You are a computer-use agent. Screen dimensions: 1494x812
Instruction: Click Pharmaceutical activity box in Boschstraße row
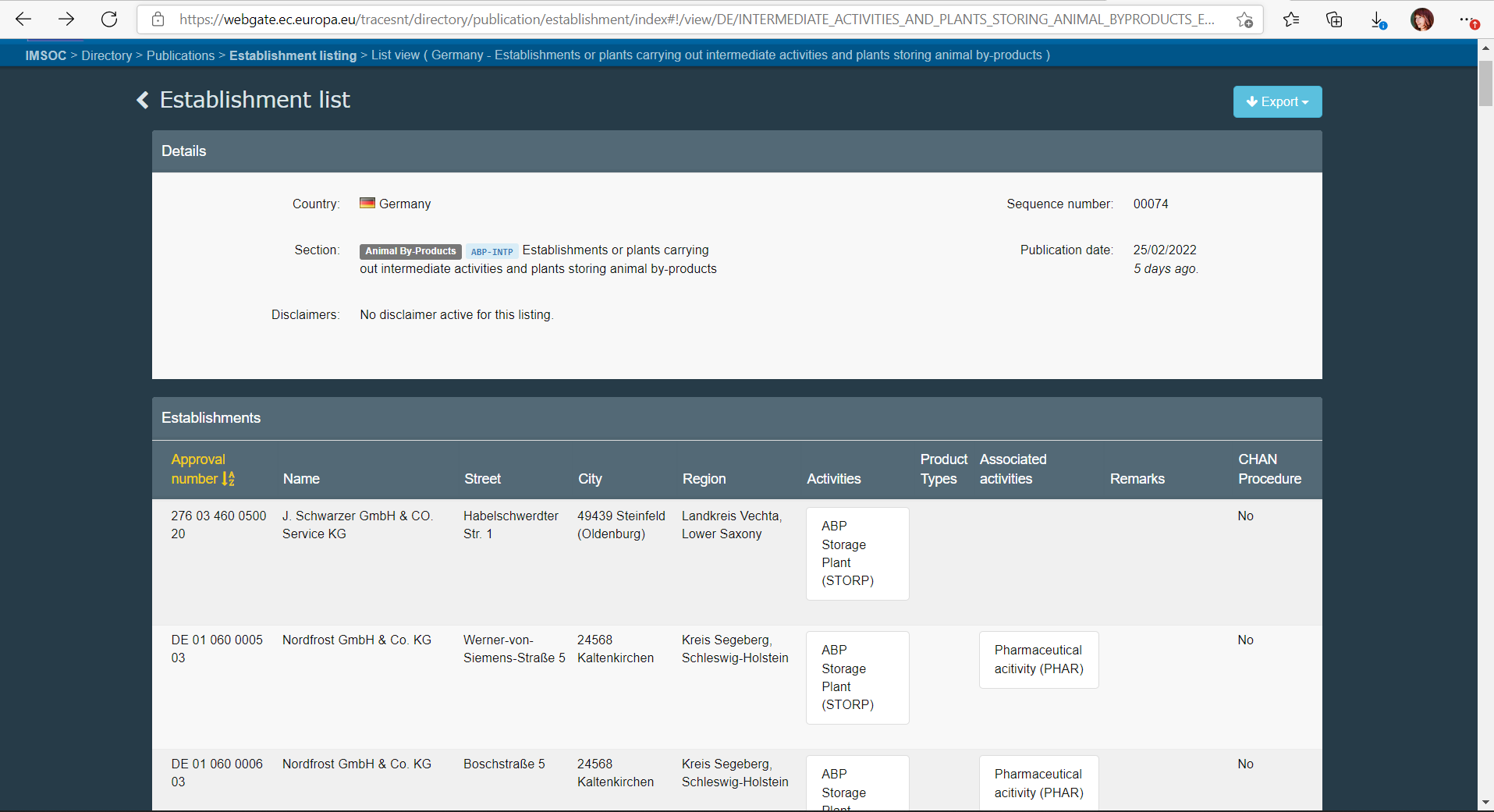1038,783
